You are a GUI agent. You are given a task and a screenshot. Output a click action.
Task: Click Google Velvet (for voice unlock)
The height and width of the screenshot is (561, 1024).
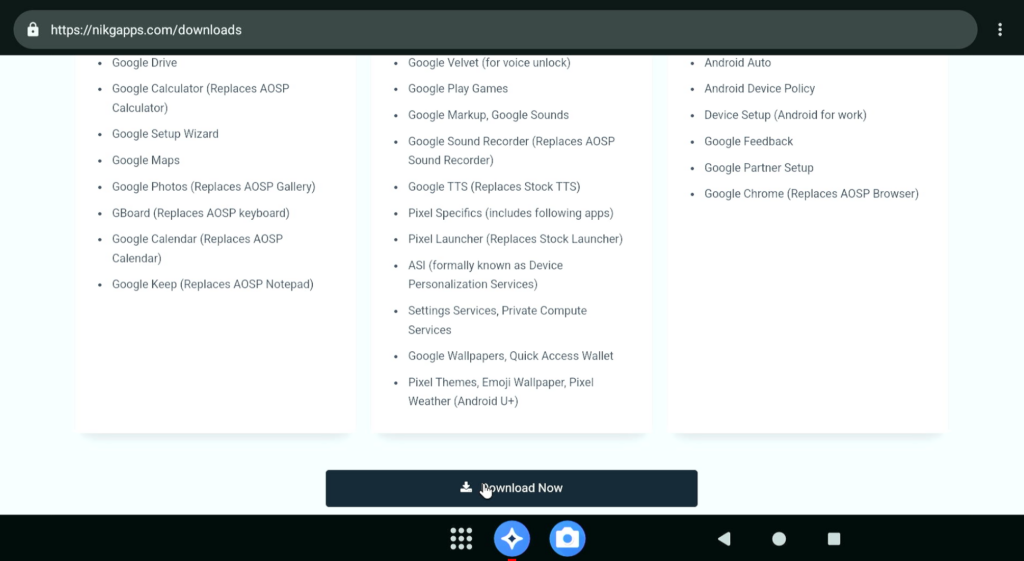point(489,63)
